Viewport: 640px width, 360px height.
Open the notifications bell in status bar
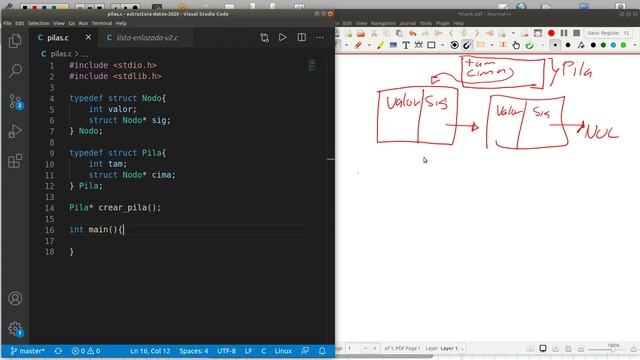tap(322, 351)
